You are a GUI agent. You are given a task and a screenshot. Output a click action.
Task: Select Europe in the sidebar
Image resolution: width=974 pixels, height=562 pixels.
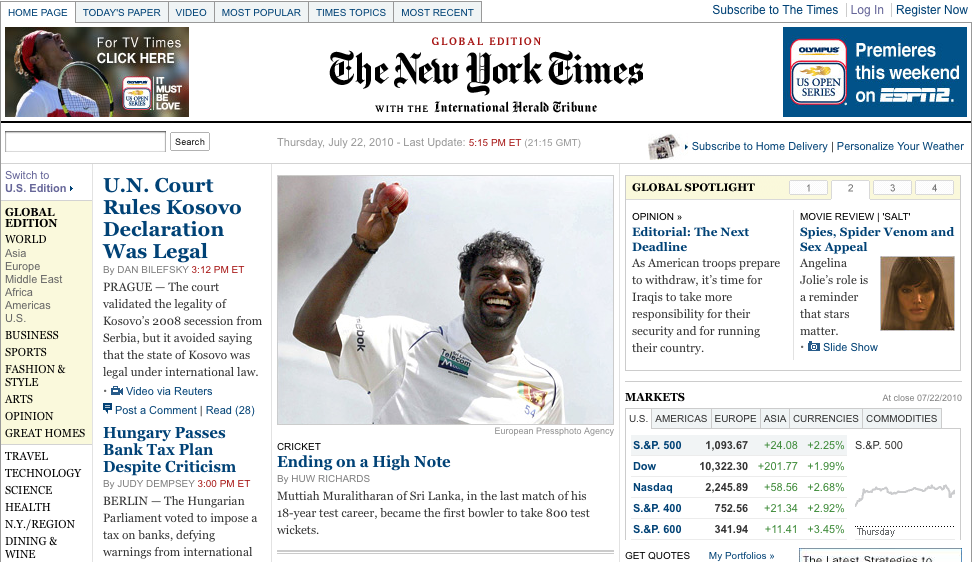[22, 266]
